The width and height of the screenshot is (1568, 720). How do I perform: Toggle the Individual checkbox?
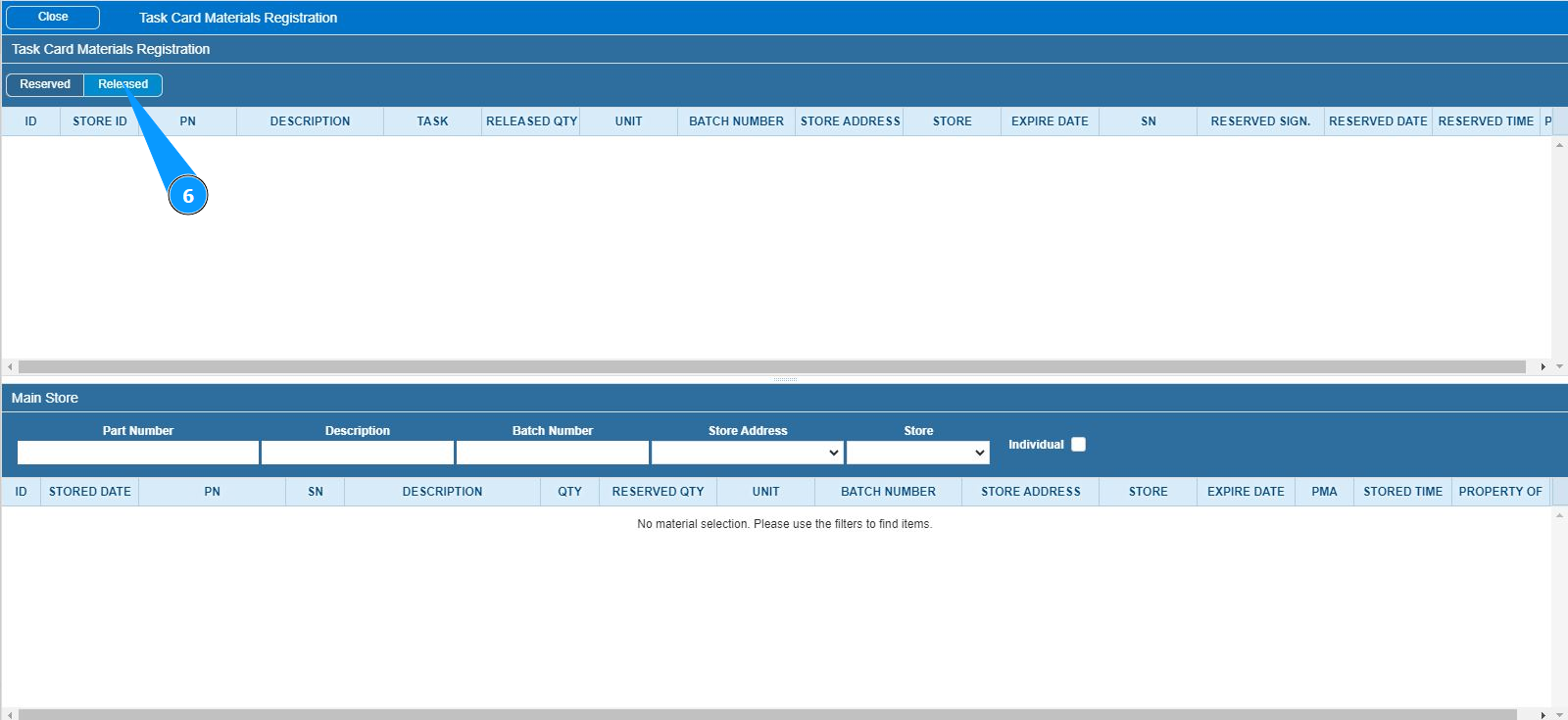[1078, 445]
